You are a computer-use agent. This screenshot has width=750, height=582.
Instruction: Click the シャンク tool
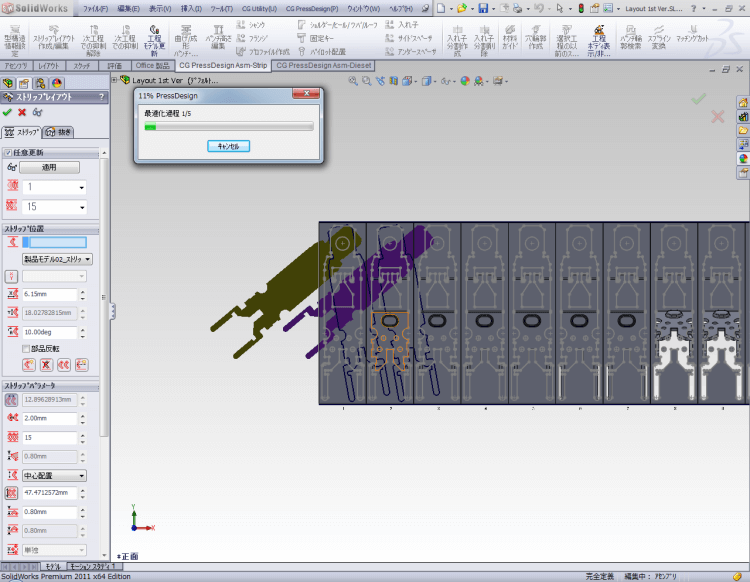click(x=251, y=25)
